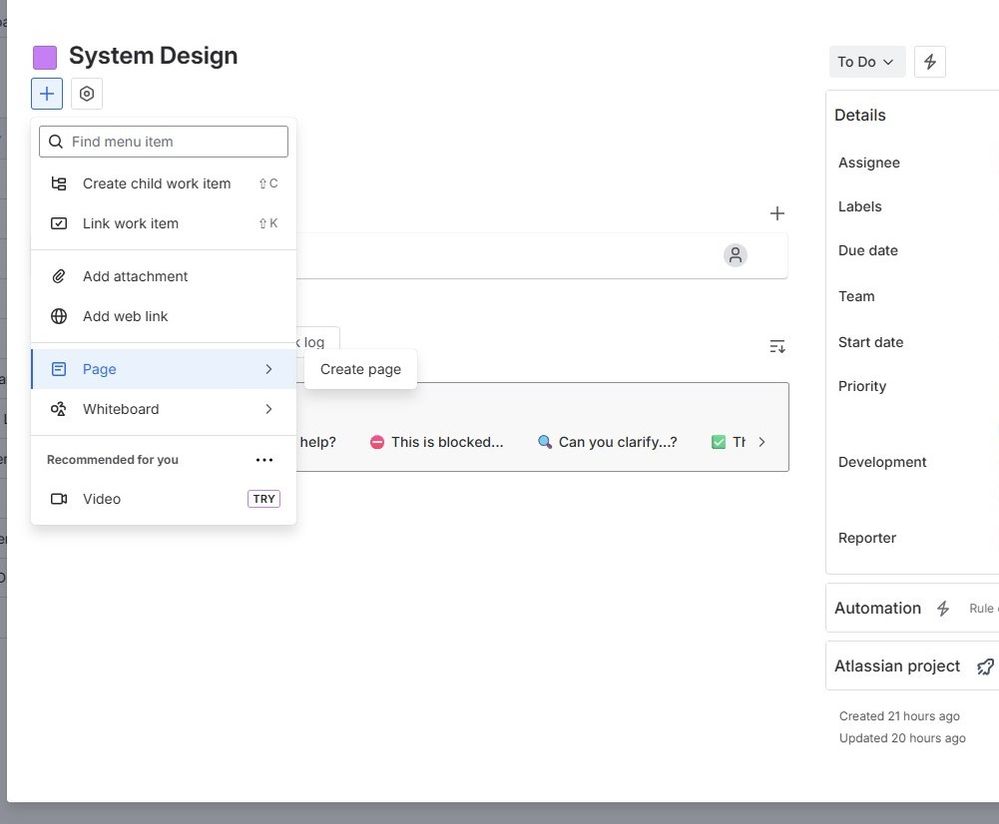Viewport: 999px width, 824px height.
Task: Select Create child work item
Action: pyautogui.click(x=164, y=184)
